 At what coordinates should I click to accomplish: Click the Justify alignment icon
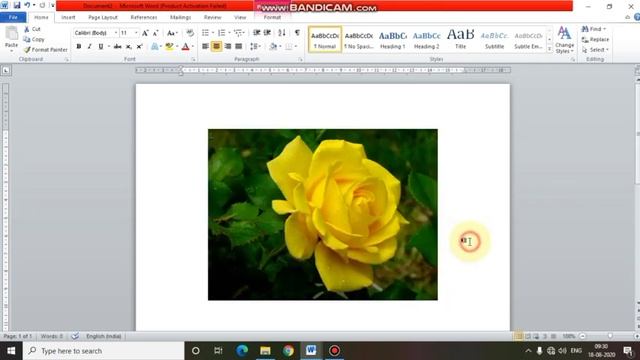point(238,47)
